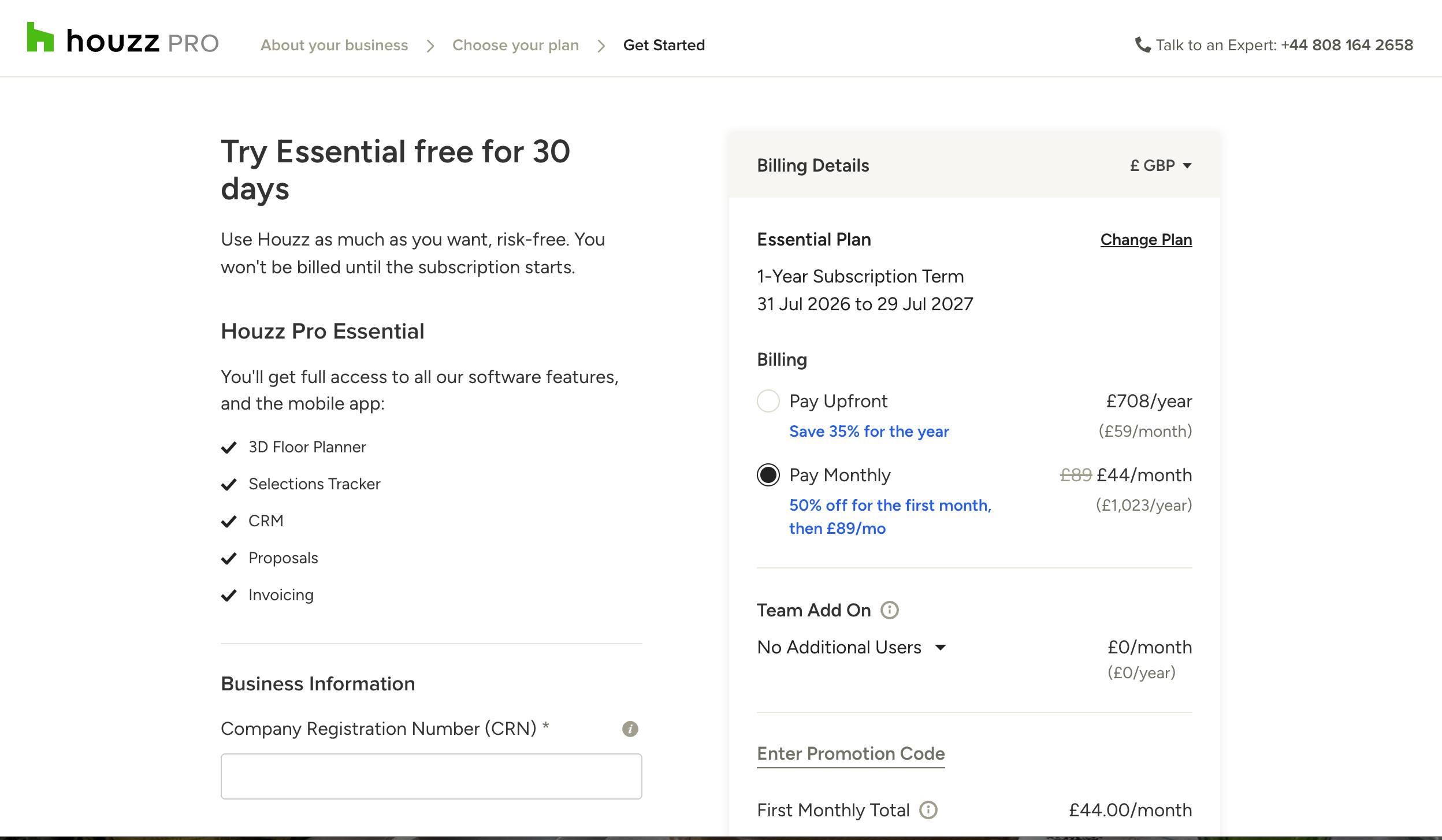Click the £0/month team add-on price
Screen dimensions: 1442x840
(x=1150, y=647)
